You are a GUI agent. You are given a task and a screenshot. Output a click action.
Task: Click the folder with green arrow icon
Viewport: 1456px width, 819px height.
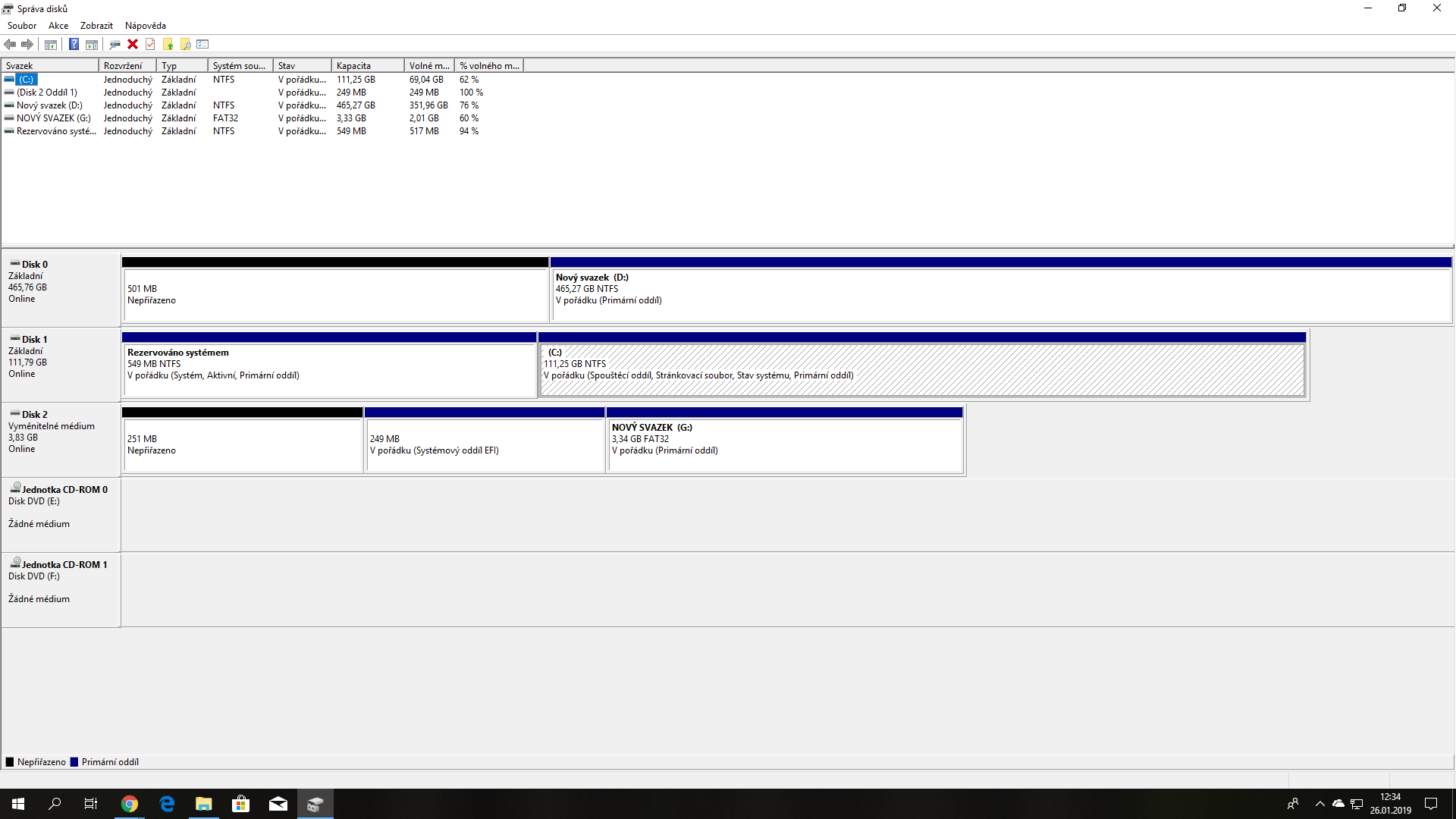coord(168,44)
